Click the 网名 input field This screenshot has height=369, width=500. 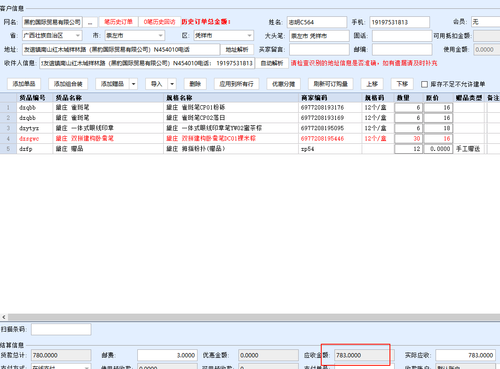(52, 22)
